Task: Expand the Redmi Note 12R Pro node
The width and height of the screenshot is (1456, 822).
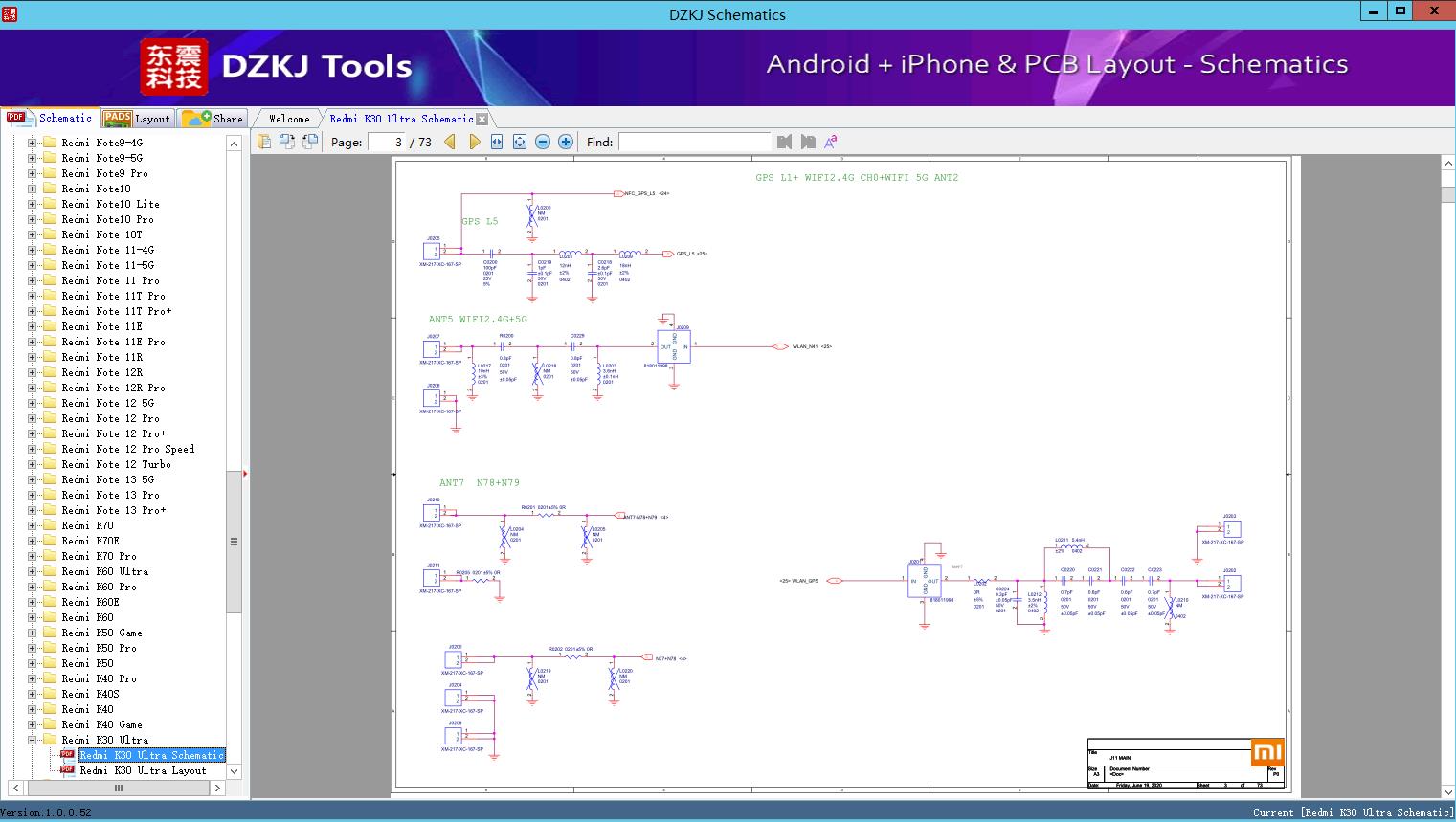Action: tap(32, 388)
